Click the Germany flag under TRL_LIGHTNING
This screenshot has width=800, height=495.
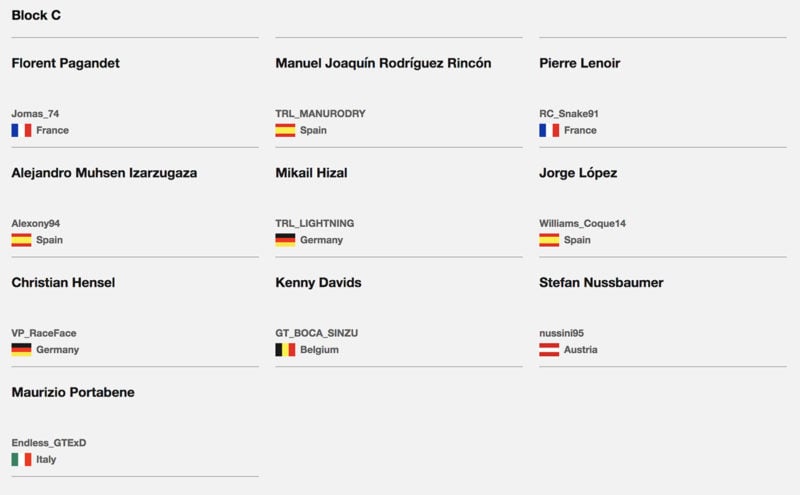coord(285,240)
